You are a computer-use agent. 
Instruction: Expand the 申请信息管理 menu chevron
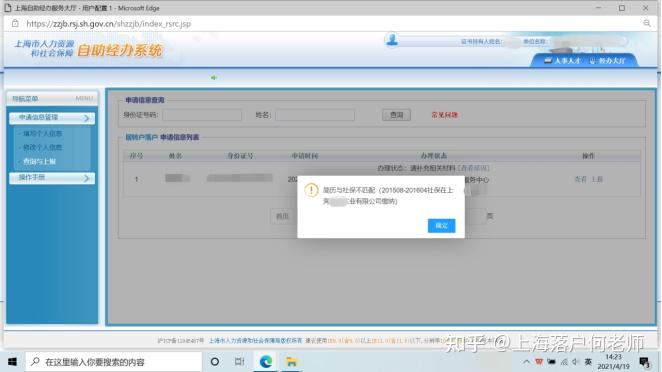87,118
